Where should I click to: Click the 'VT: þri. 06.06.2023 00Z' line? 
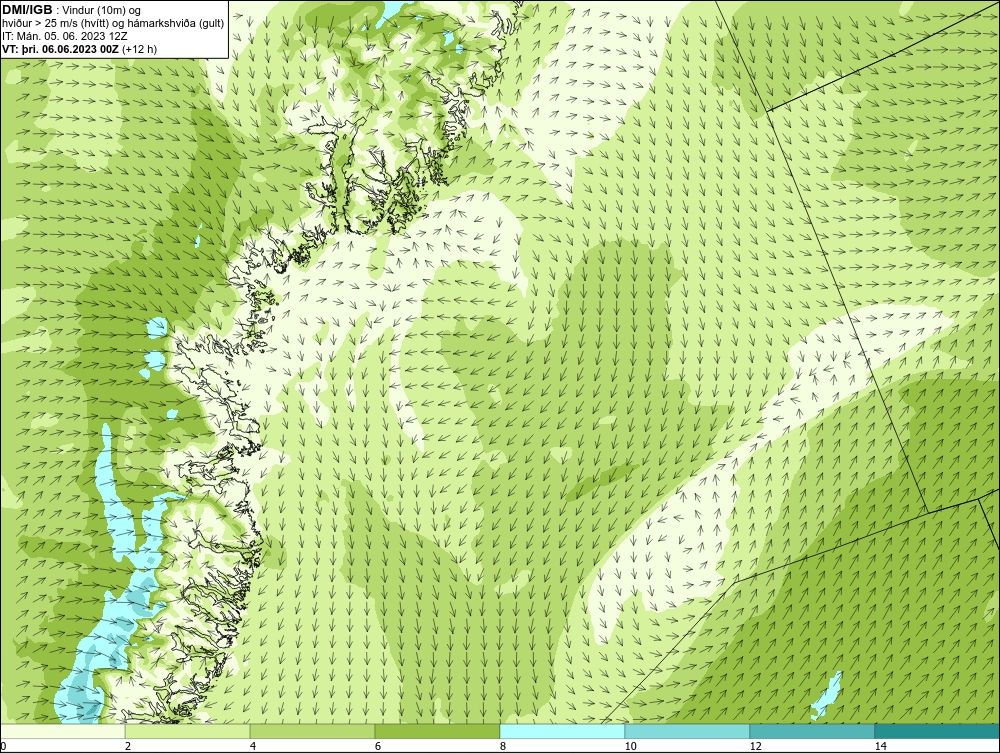[61, 48]
